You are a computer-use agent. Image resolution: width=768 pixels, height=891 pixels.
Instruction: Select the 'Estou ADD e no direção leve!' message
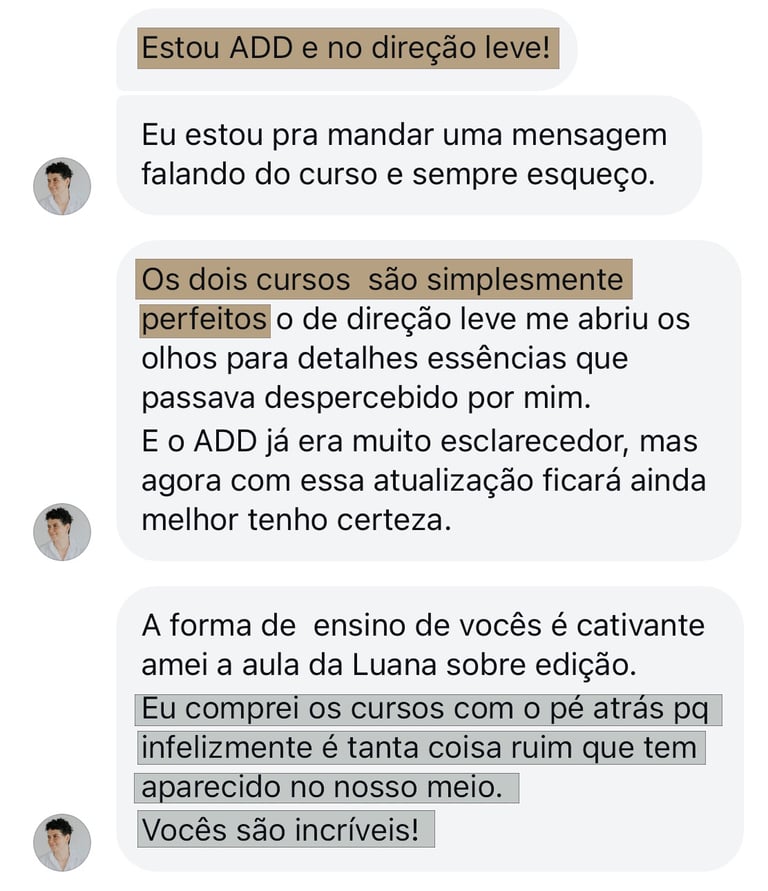pyautogui.click(x=348, y=48)
